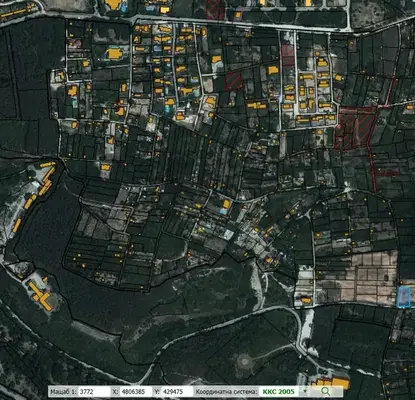Screen dimensions: 415x400
Task: Select the red hatched parcel at the top edge
Action: coord(215,8)
